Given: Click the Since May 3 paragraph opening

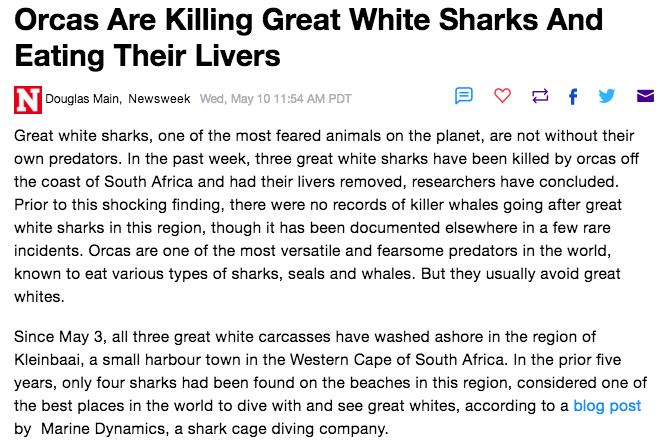Looking at the screenshot, I should 60,336.
